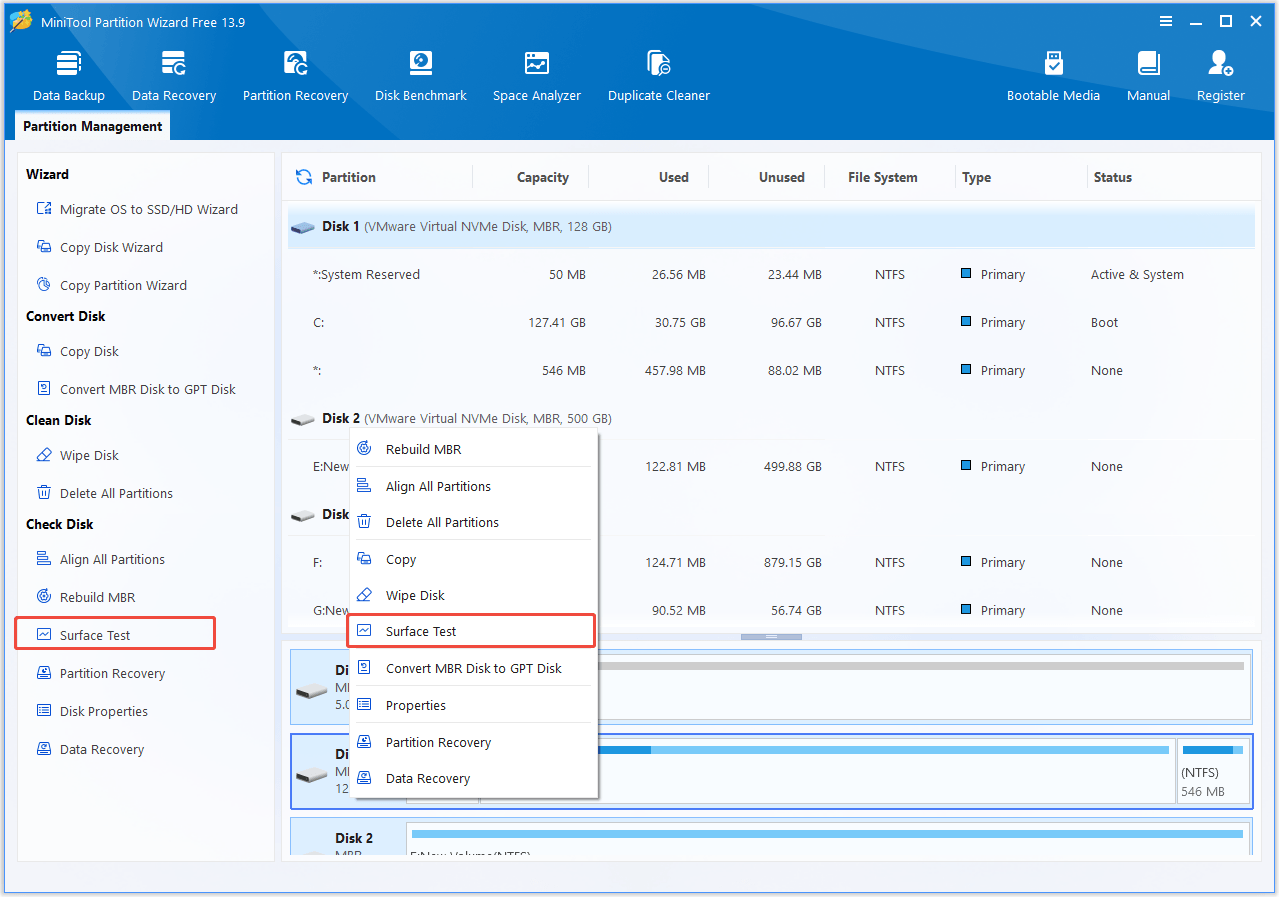The image size is (1279, 897).
Task: Choose Align All Partitions from context menu
Action: 472,486
